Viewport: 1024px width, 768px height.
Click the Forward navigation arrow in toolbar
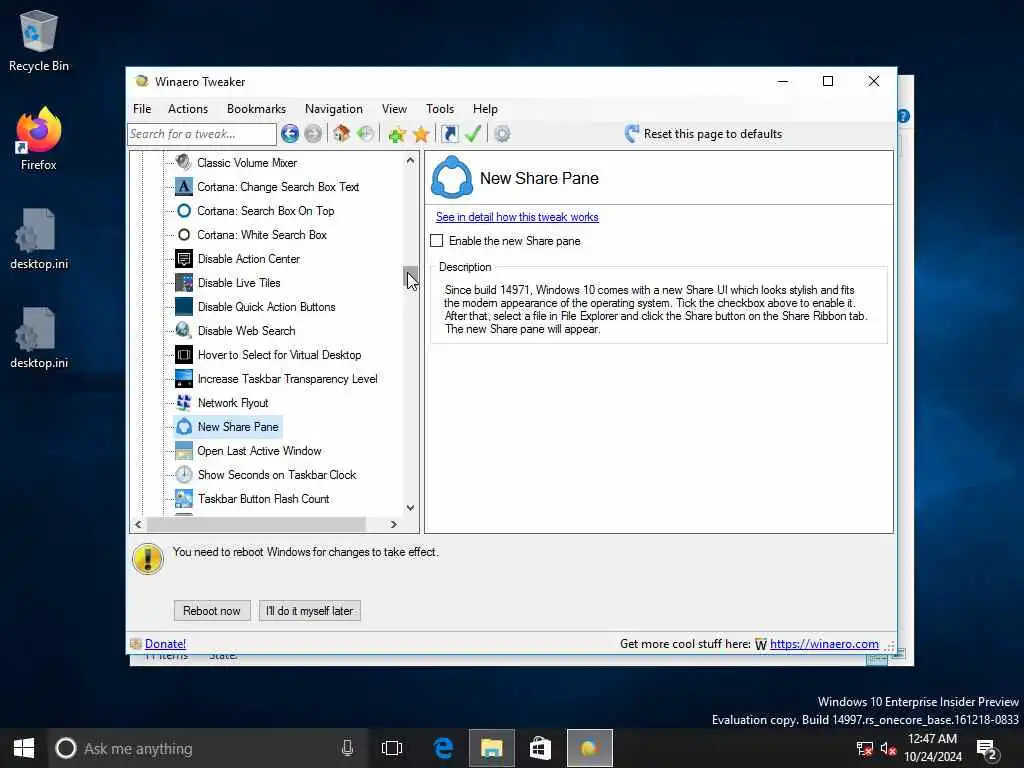coord(313,134)
